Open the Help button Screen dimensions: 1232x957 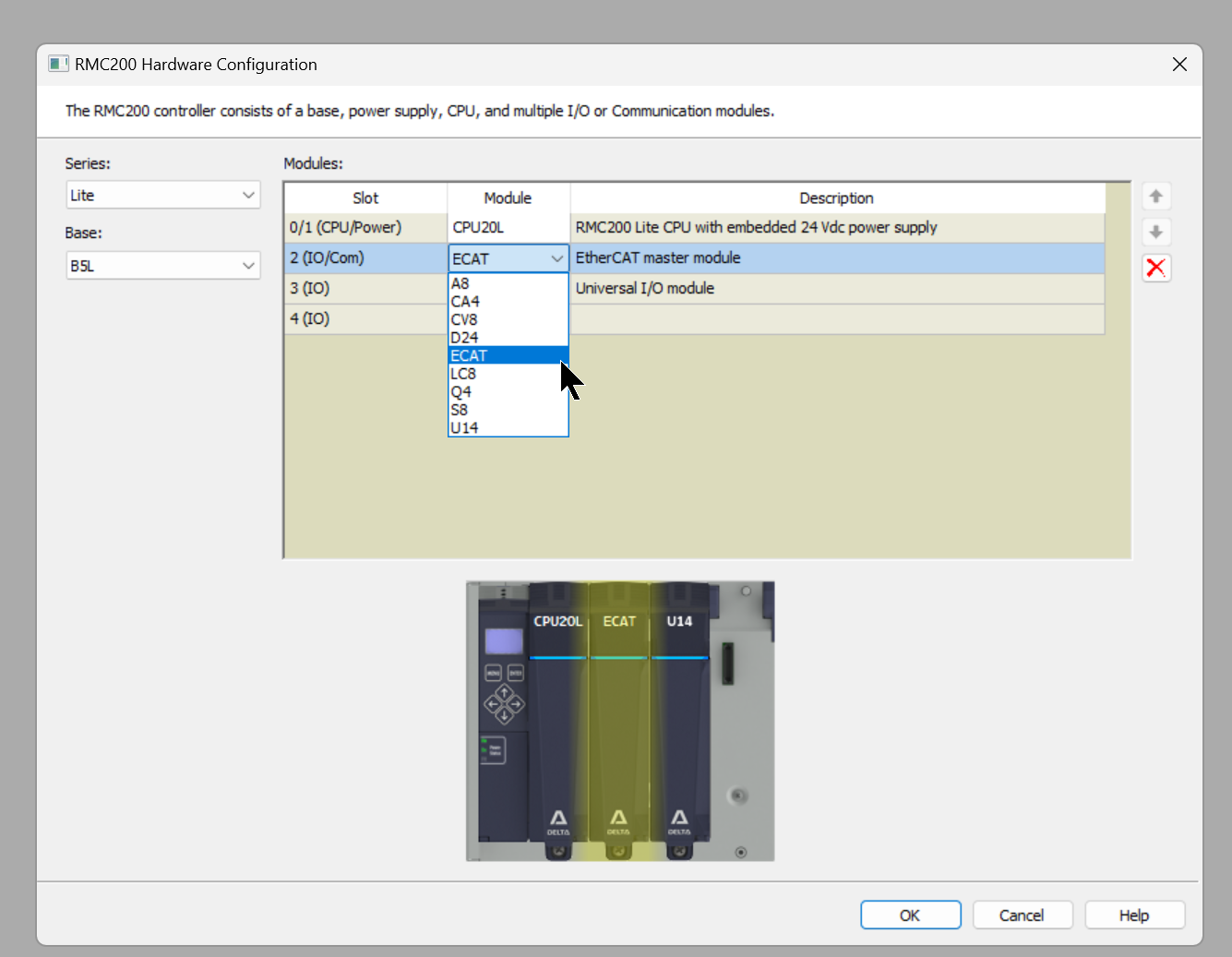[x=1135, y=915]
